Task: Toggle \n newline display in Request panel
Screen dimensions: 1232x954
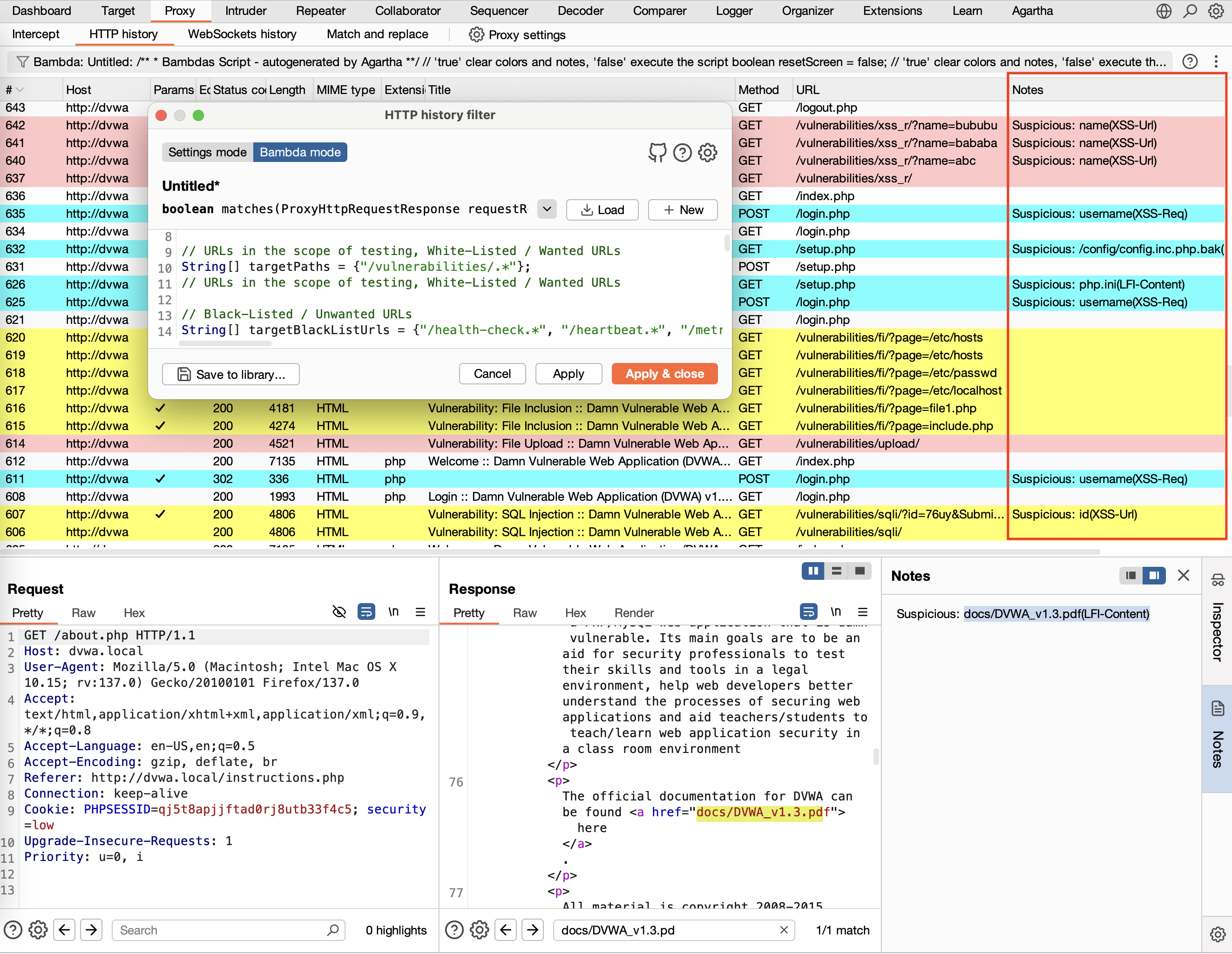Action: click(x=394, y=612)
